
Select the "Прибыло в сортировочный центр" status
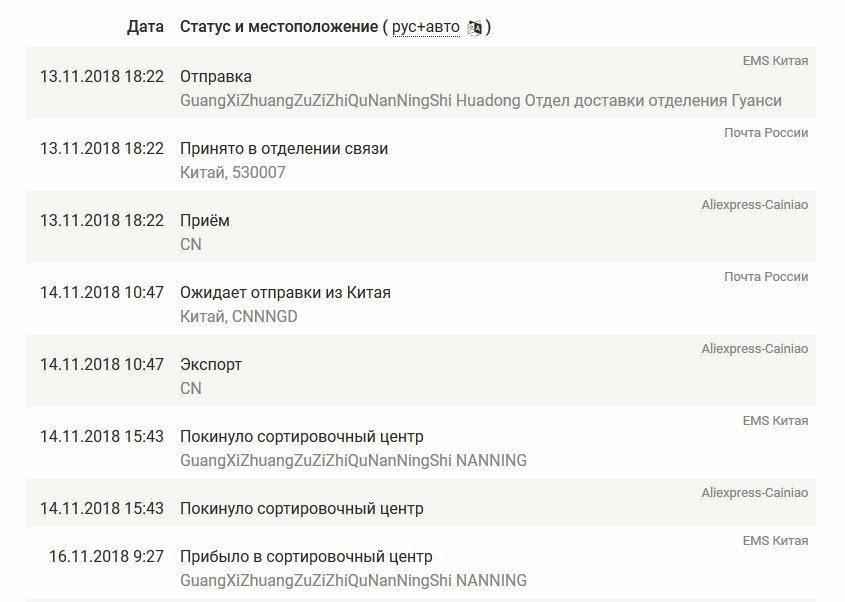point(306,557)
